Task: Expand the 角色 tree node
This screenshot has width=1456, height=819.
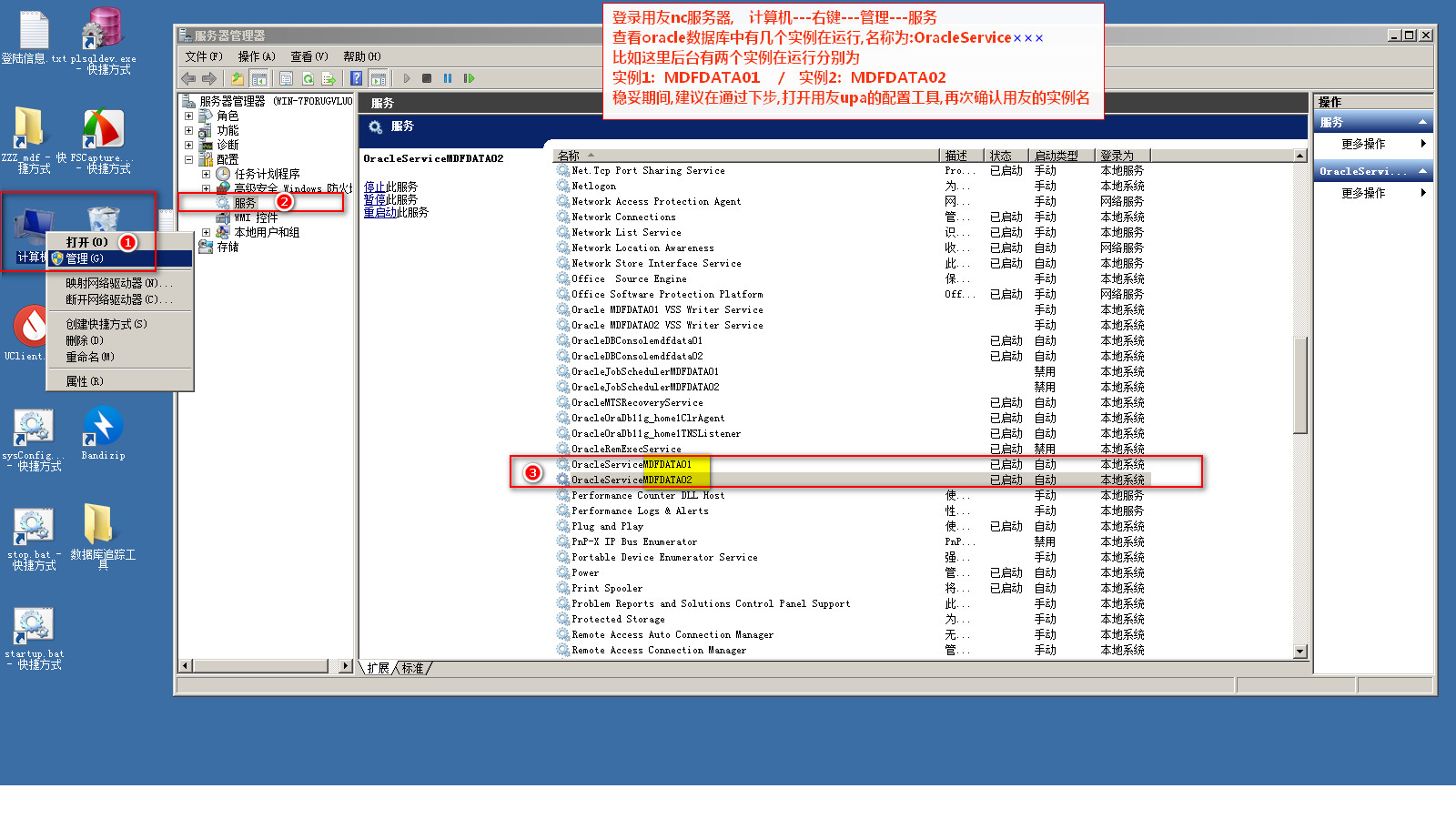Action: click(x=189, y=116)
